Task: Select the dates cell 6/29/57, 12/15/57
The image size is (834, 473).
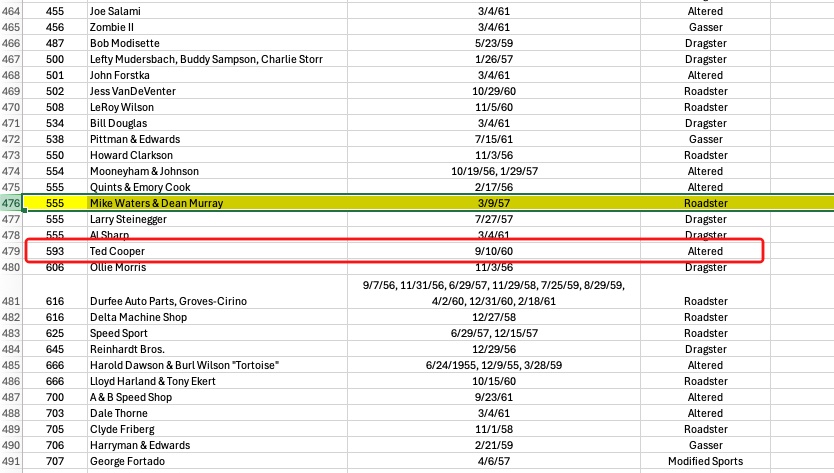Action: pyautogui.click(x=494, y=333)
